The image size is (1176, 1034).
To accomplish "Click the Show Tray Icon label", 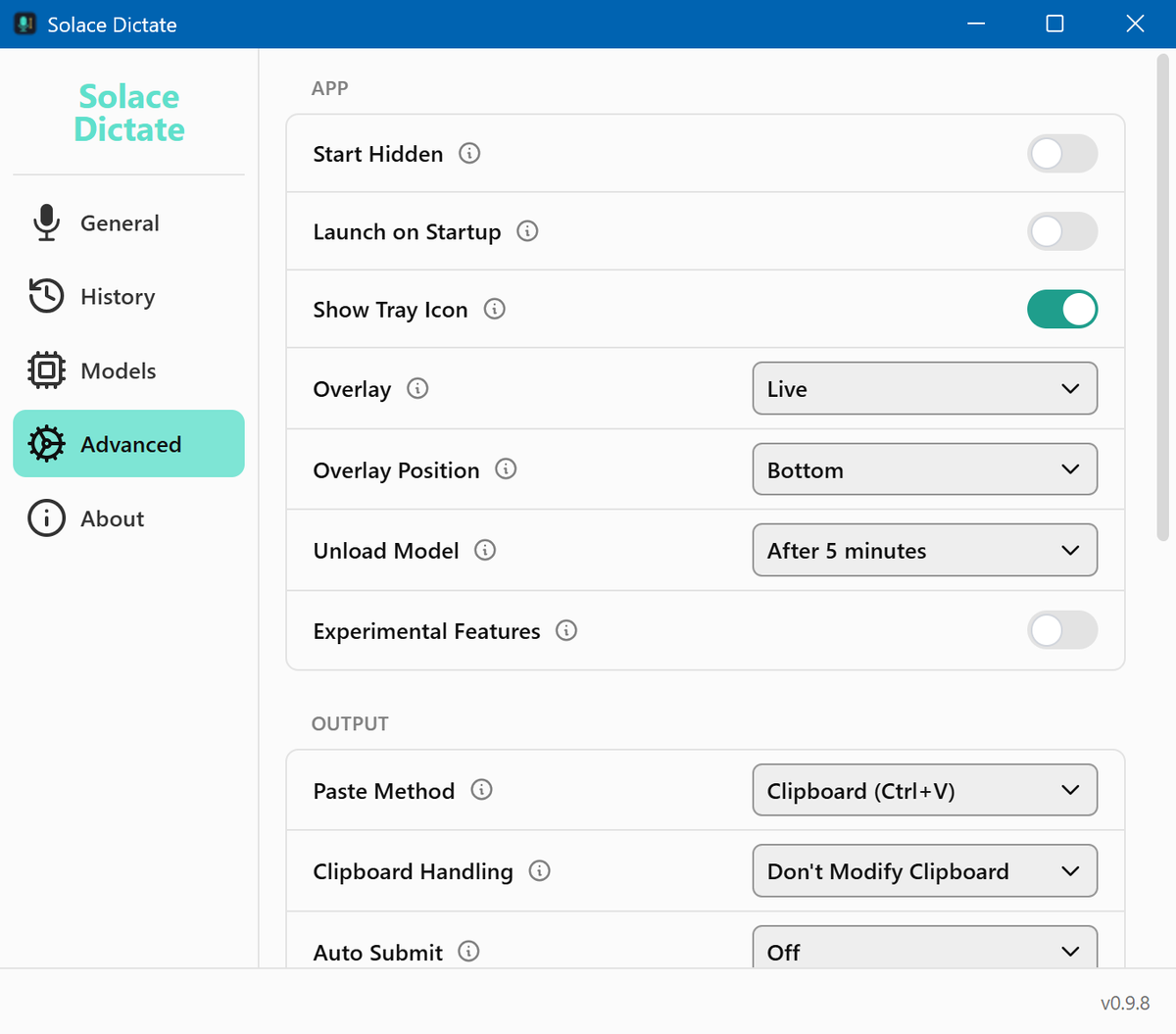I will click(390, 310).
